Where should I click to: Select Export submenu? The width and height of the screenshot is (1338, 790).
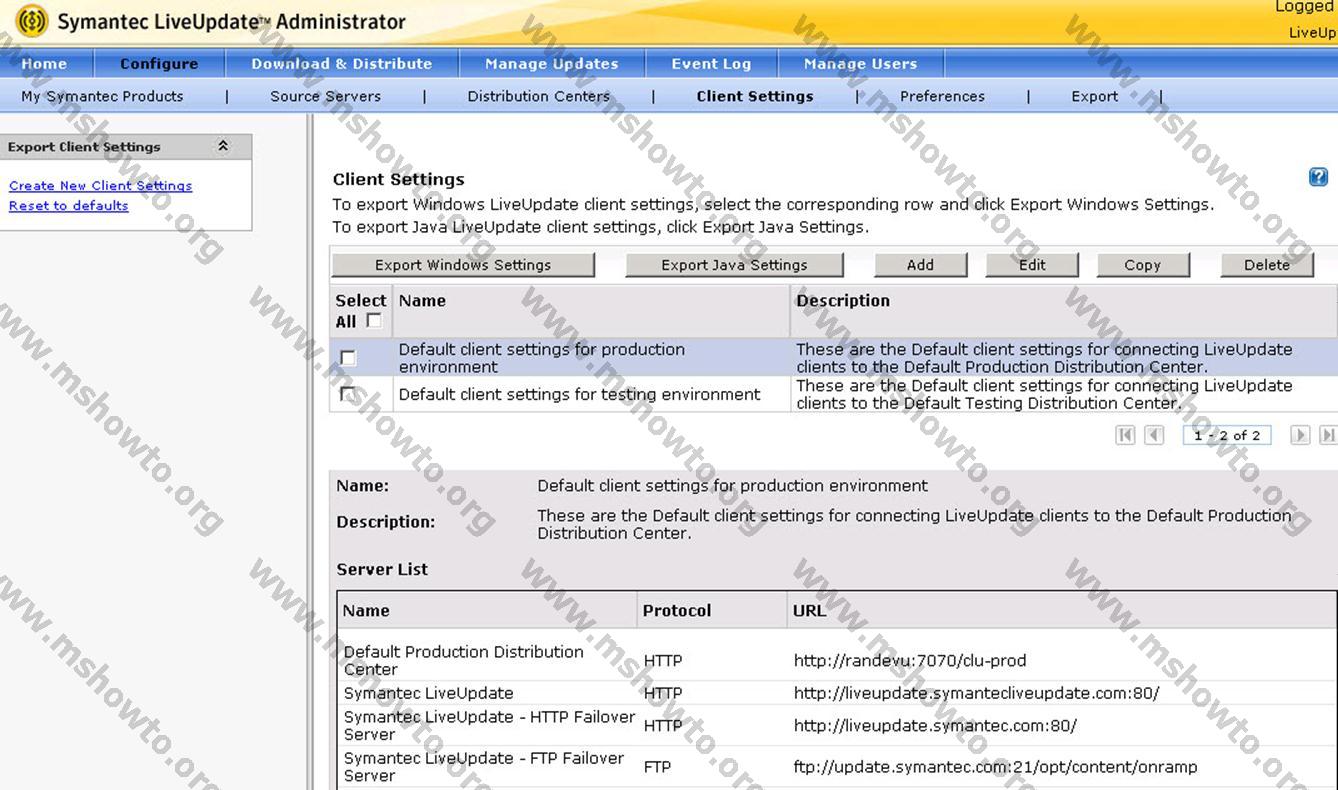[x=1095, y=96]
